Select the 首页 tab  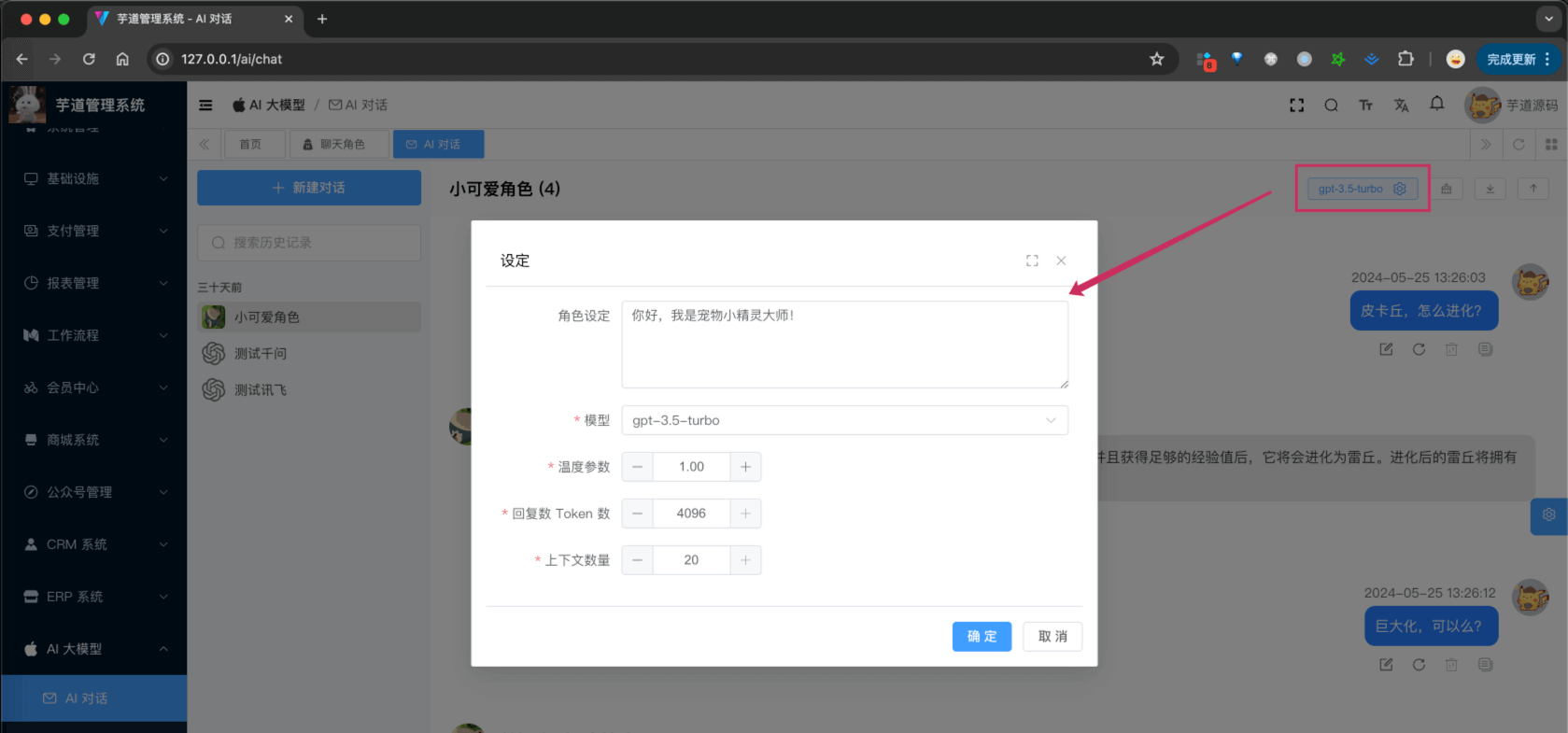(250, 145)
